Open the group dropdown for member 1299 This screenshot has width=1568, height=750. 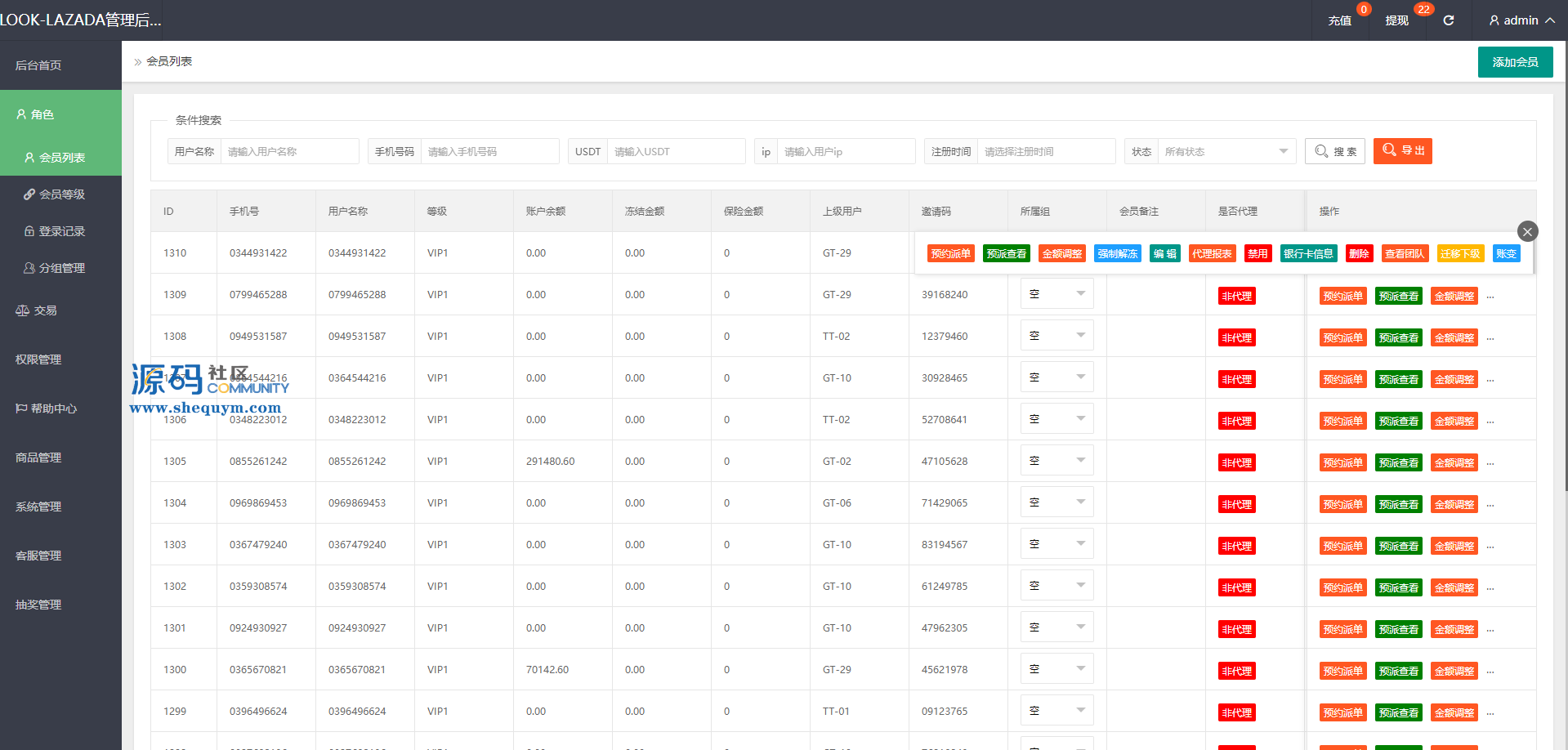click(1057, 711)
